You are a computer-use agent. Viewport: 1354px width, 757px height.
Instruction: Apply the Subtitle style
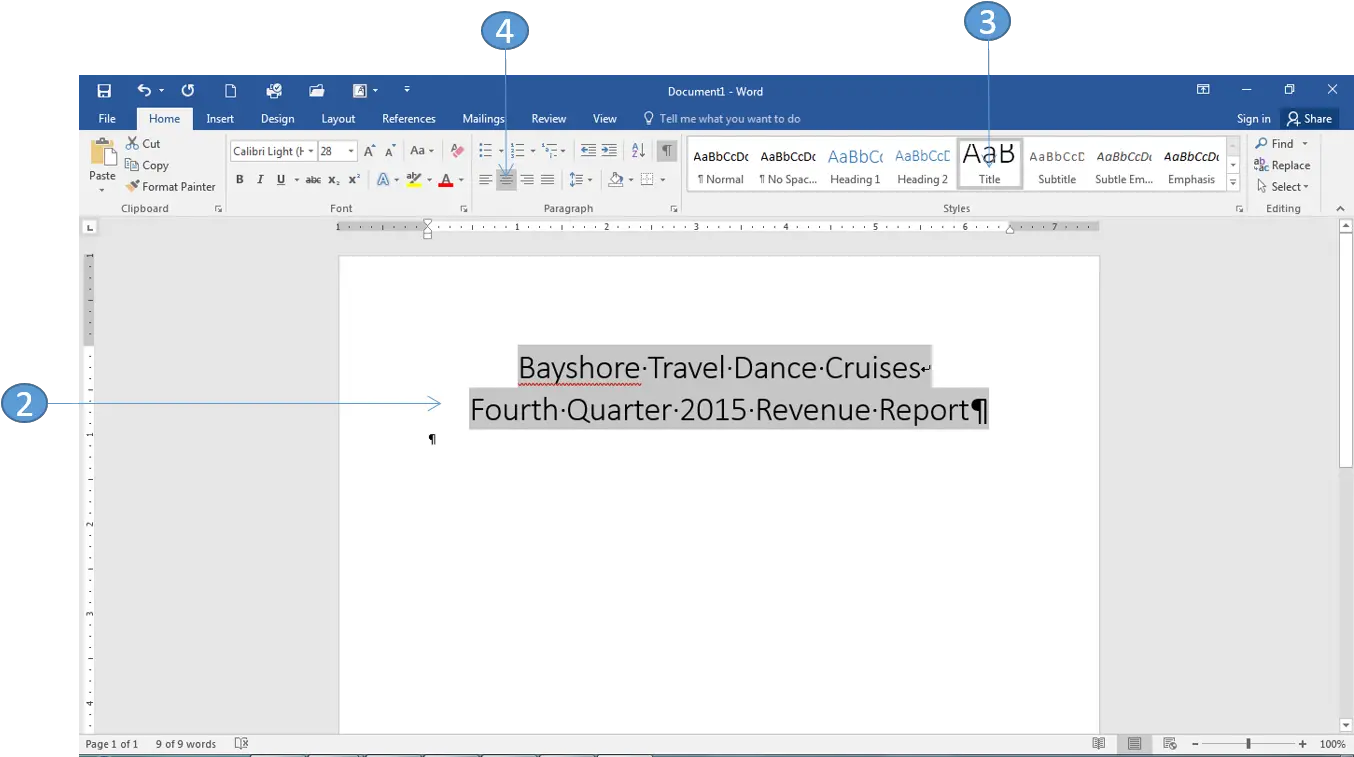(x=1057, y=165)
